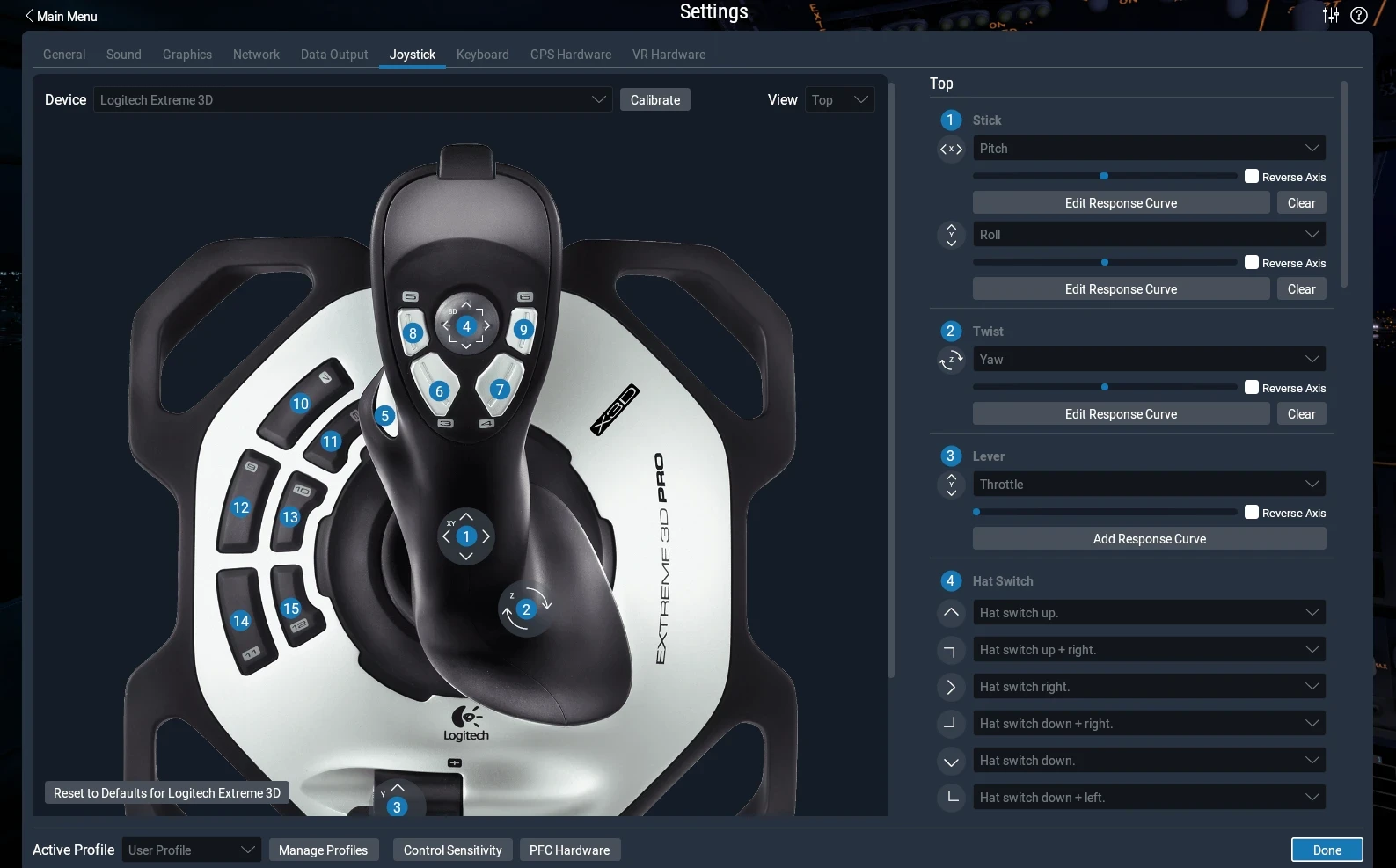Open the Roll axis assignment dropdown
Screen dimensions: 1396x868
1150,234
